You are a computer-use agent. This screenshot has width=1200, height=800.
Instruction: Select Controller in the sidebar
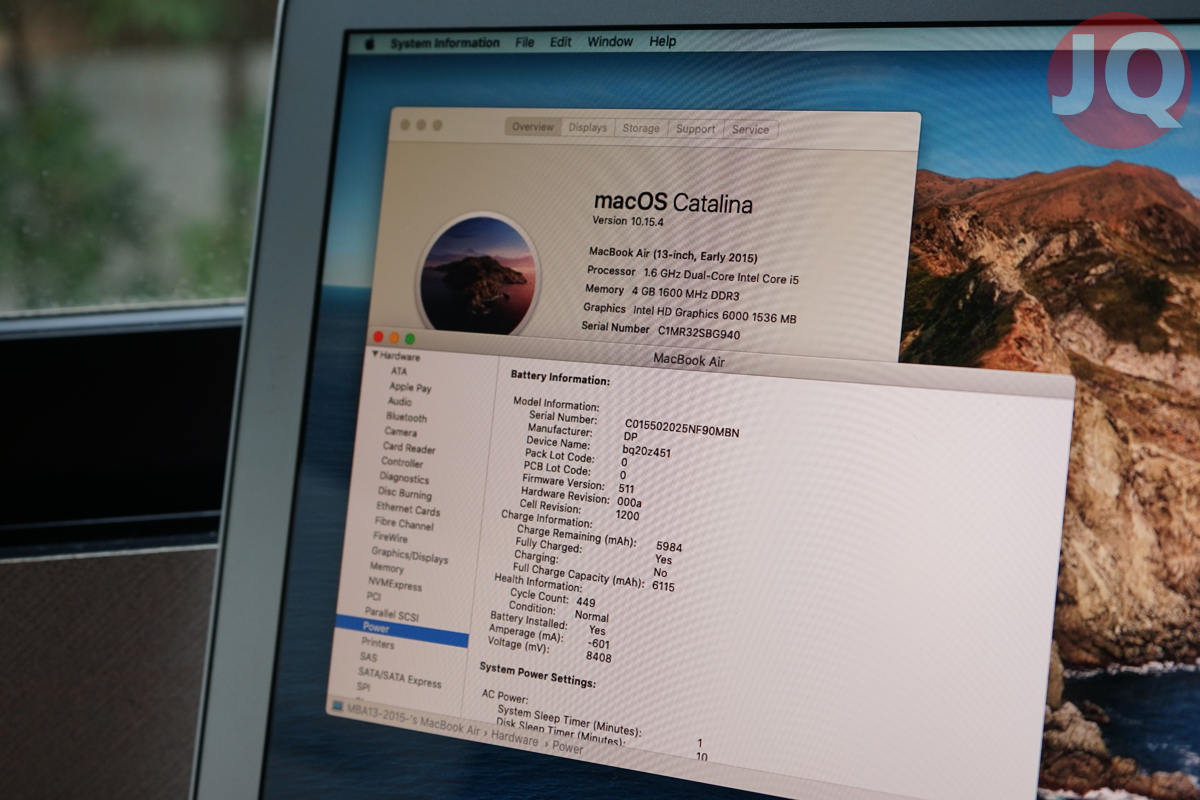pos(402,463)
